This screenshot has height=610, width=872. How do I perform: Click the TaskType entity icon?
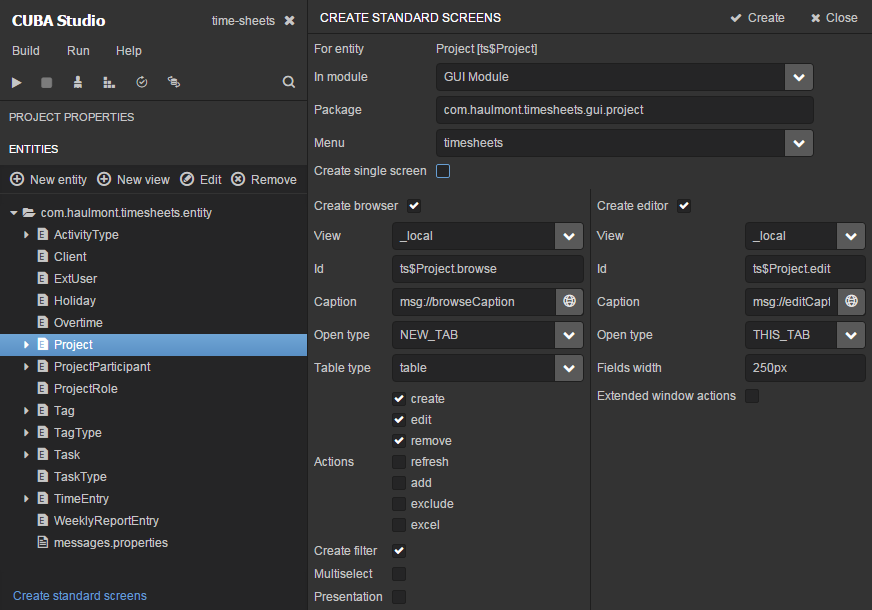click(x=42, y=476)
